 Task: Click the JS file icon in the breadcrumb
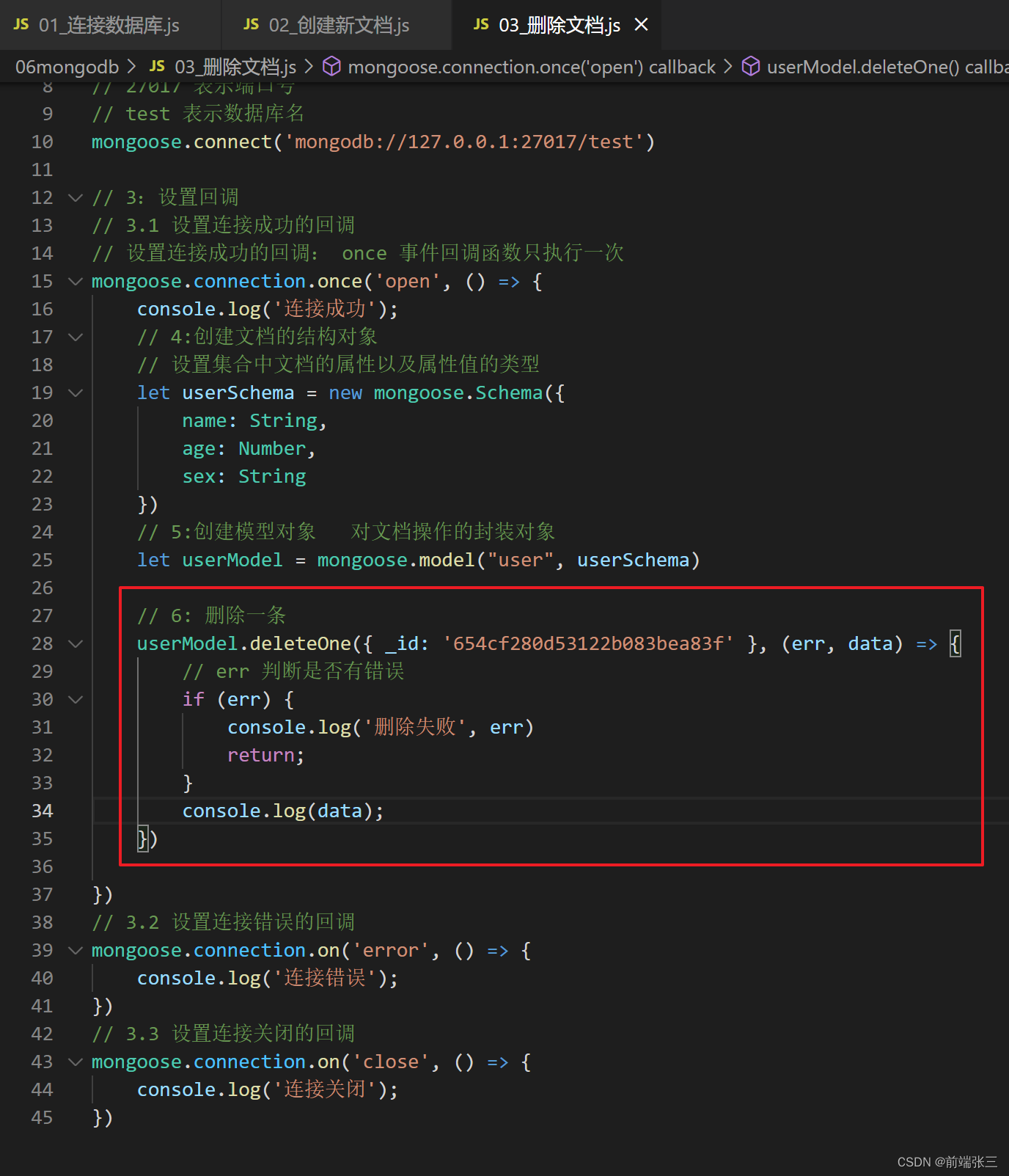click(157, 66)
